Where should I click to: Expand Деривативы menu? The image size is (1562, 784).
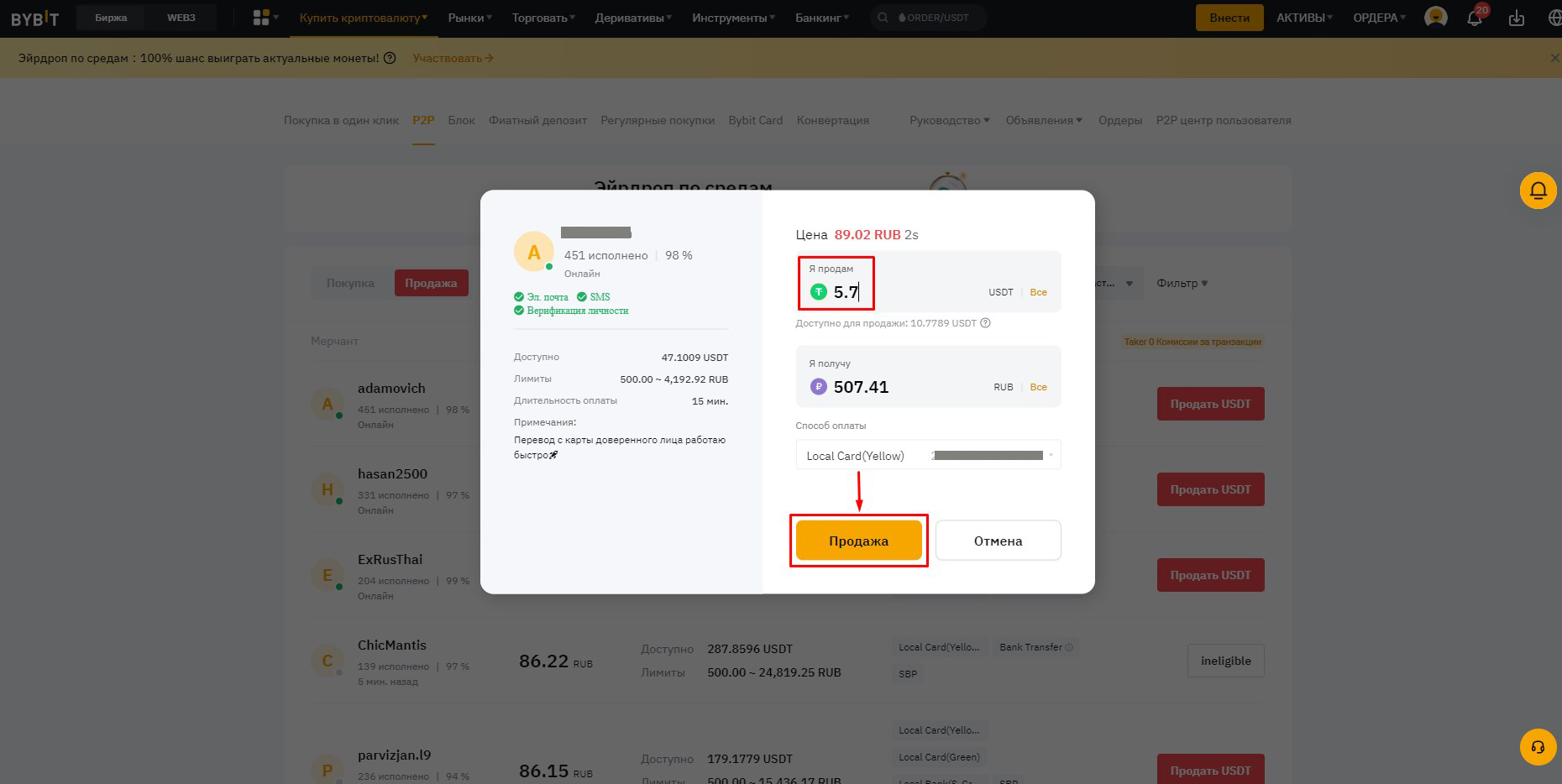(x=633, y=18)
